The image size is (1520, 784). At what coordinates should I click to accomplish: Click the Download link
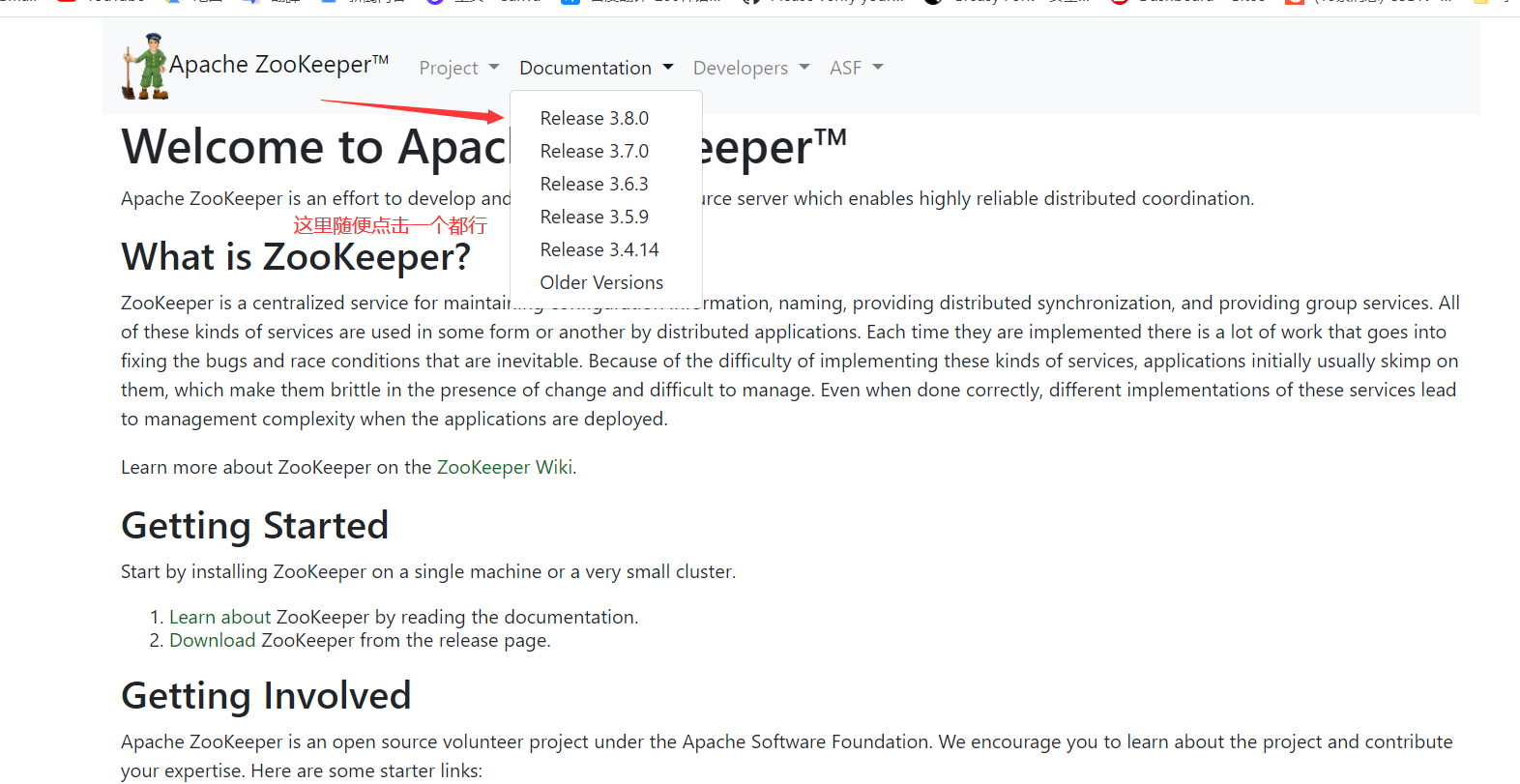click(213, 640)
